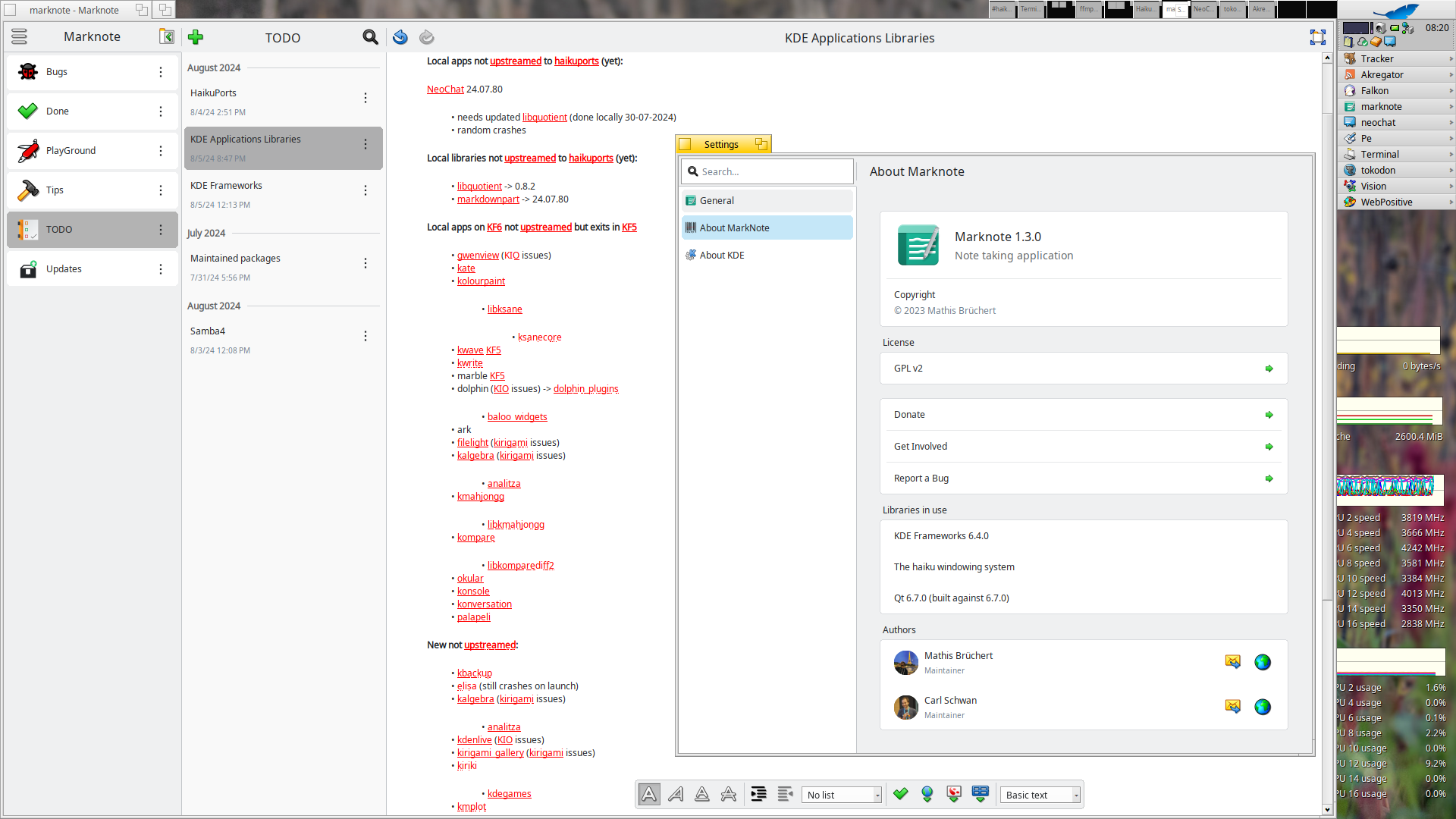Click the Donate row
Screen dimensions: 1456x819
point(1084,414)
